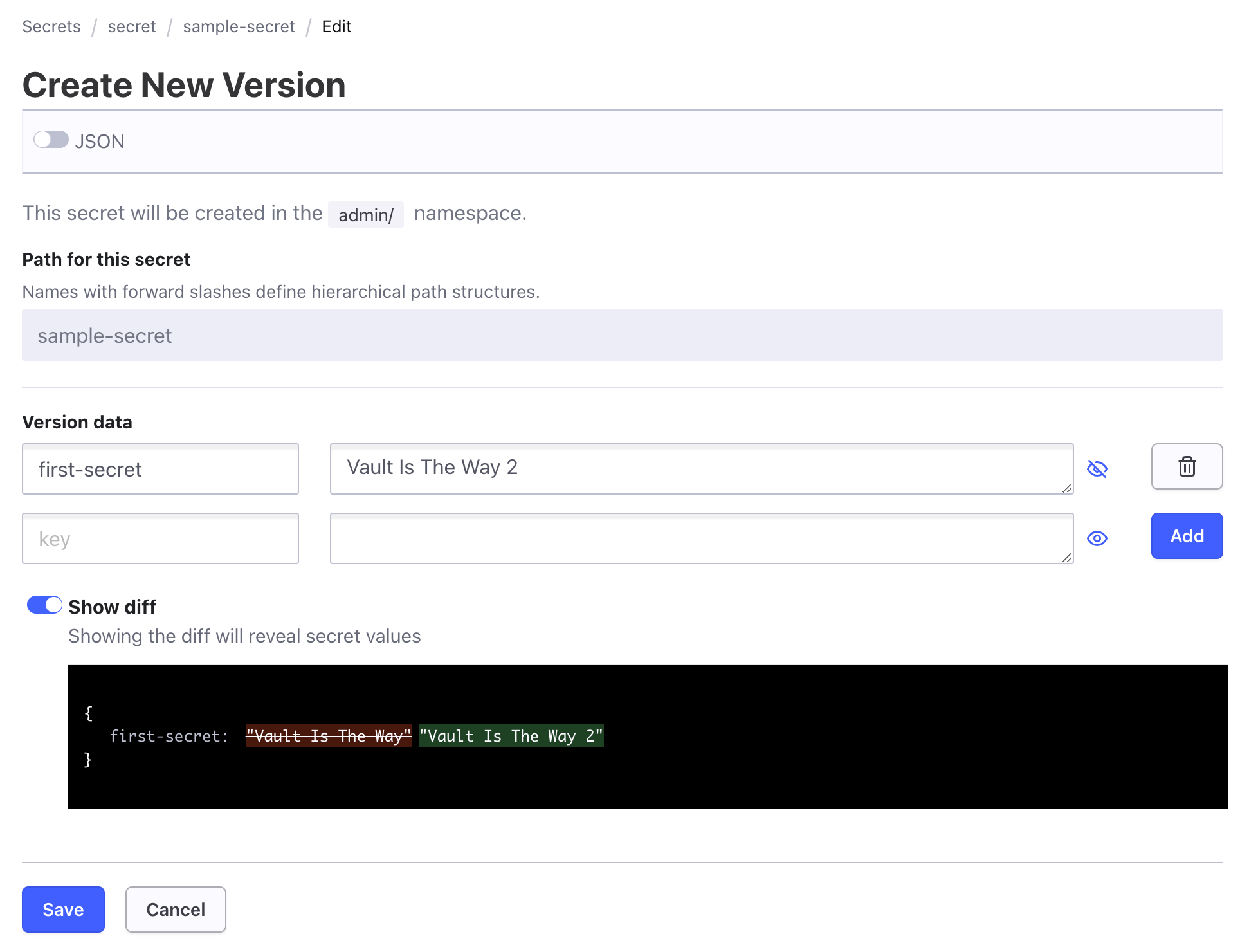Screen dimensions: 1249x952
Task: Click the added "Vault Is The Way 2" diff text
Action: [x=511, y=736]
